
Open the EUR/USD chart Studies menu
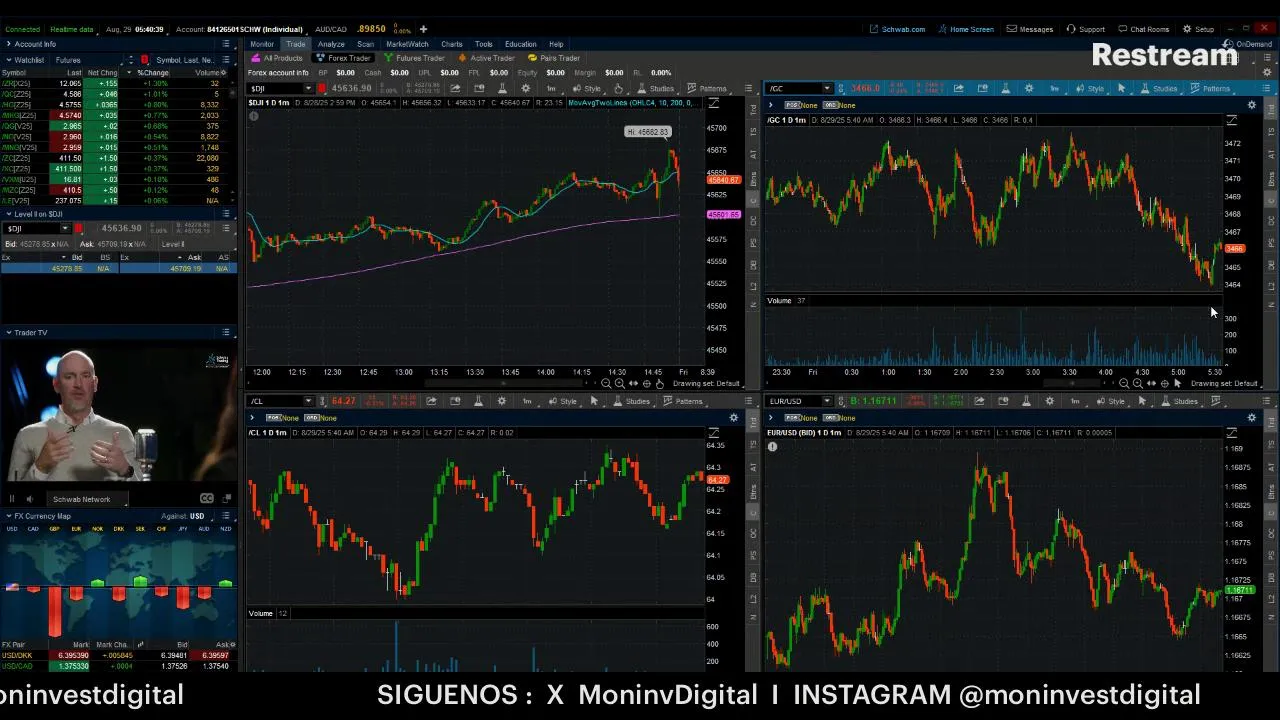pos(1178,401)
